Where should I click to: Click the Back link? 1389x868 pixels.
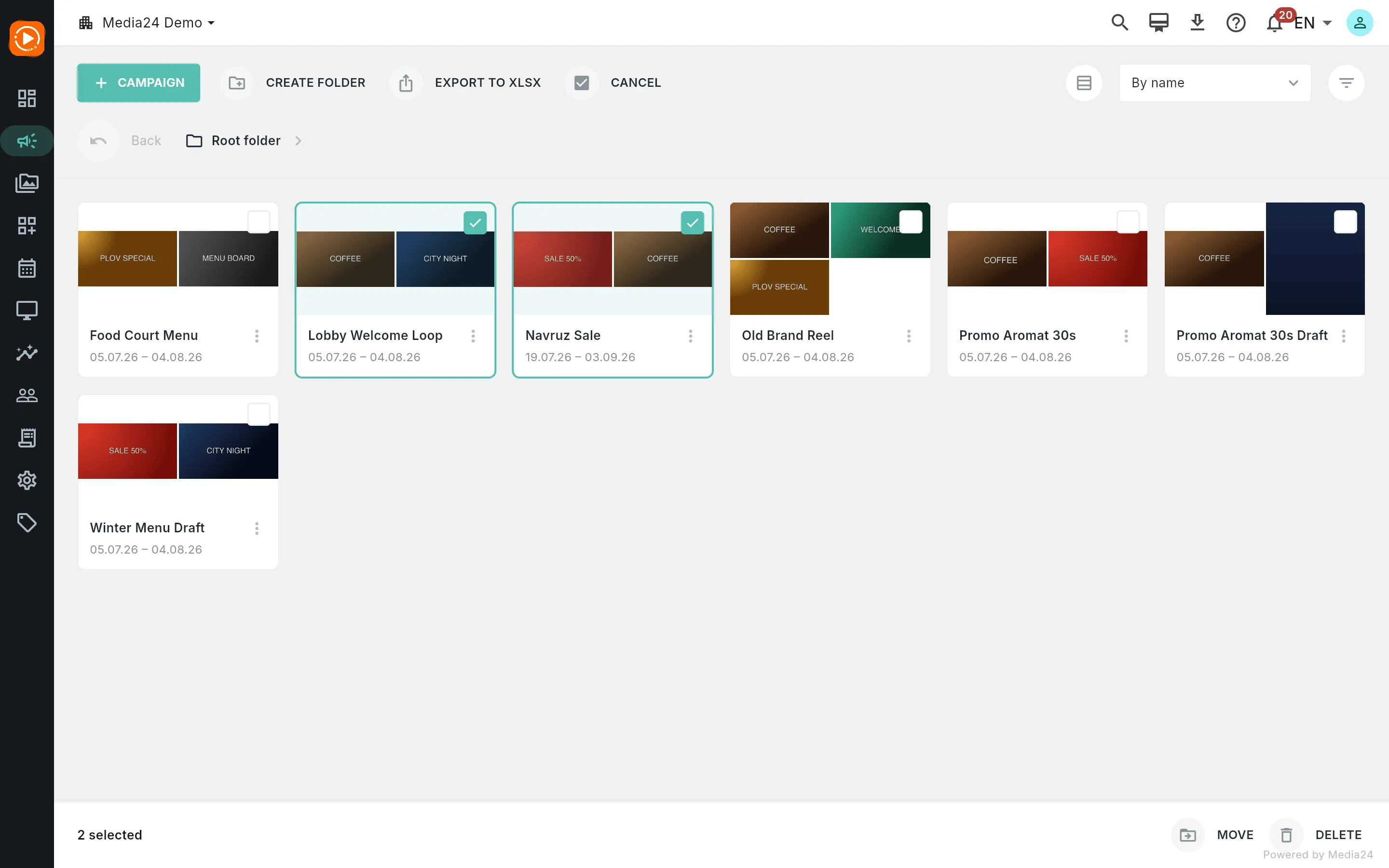click(146, 141)
